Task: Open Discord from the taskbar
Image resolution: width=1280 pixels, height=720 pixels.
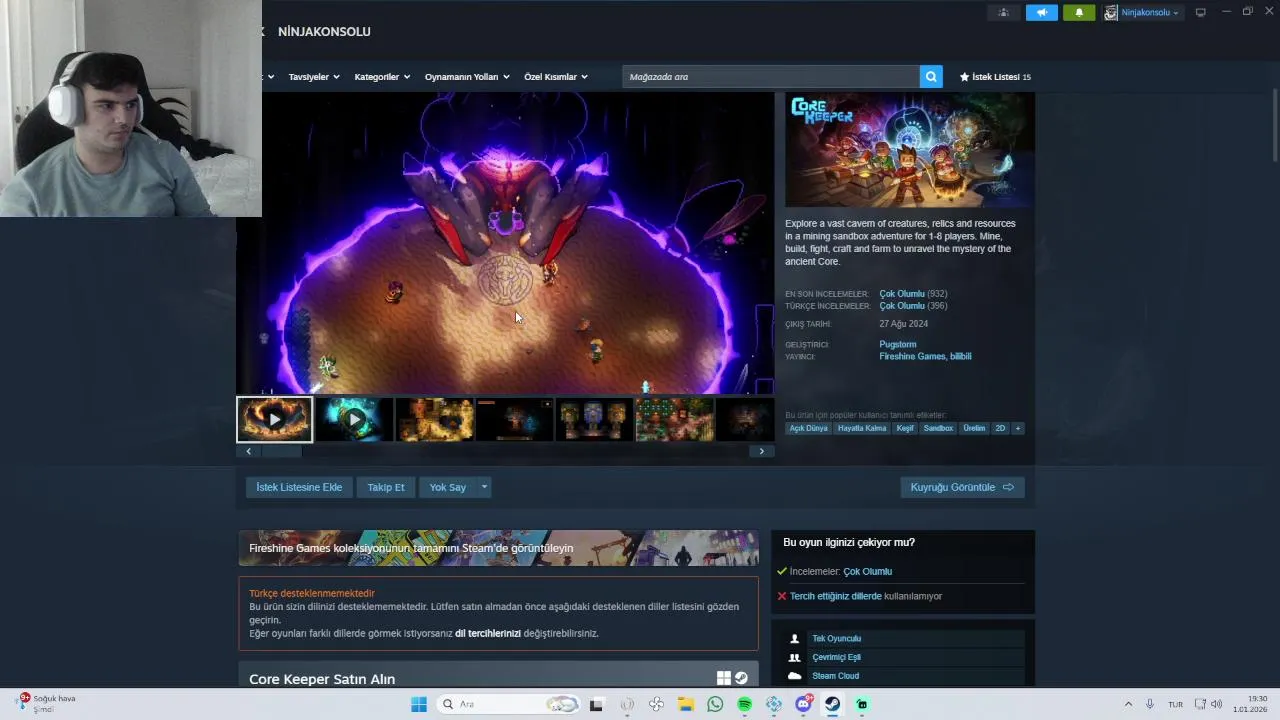Action: coord(803,704)
